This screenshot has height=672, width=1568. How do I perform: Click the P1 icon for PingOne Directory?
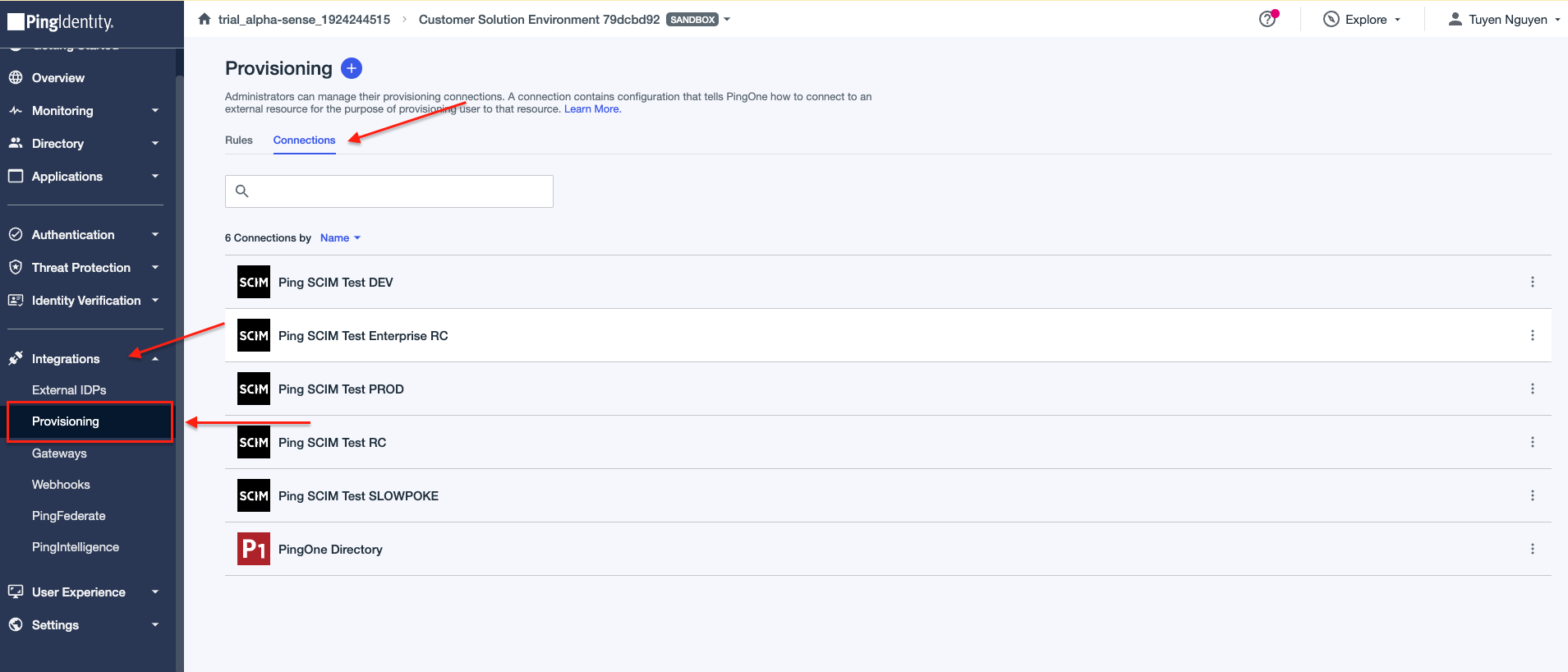(x=254, y=549)
